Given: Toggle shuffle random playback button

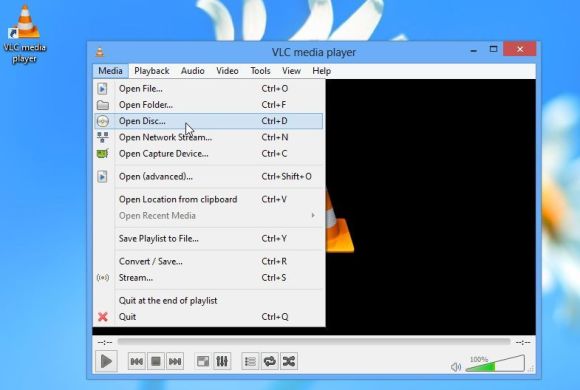Looking at the screenshot, I should tap(289, 361).
